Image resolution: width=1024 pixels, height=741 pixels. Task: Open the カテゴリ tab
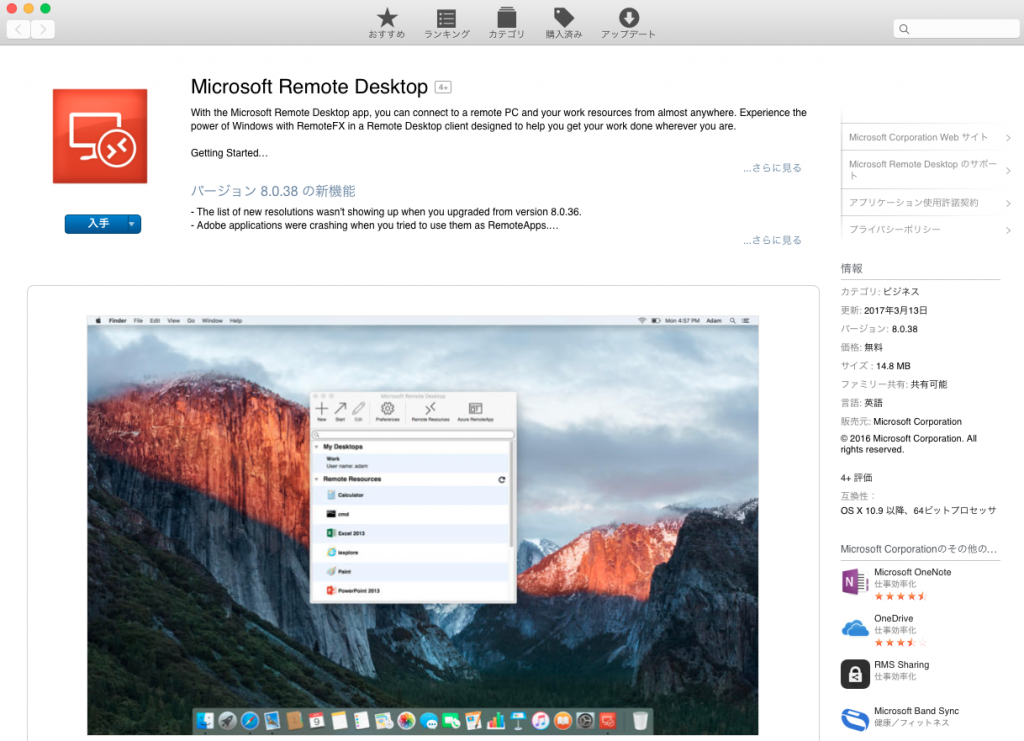[507, 24]
